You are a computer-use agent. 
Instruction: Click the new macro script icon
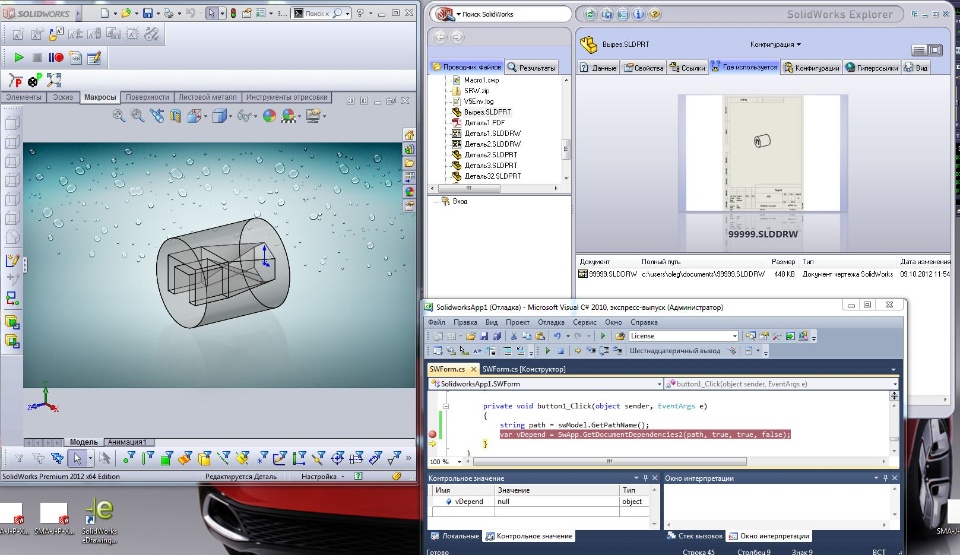tap(75, 58)
